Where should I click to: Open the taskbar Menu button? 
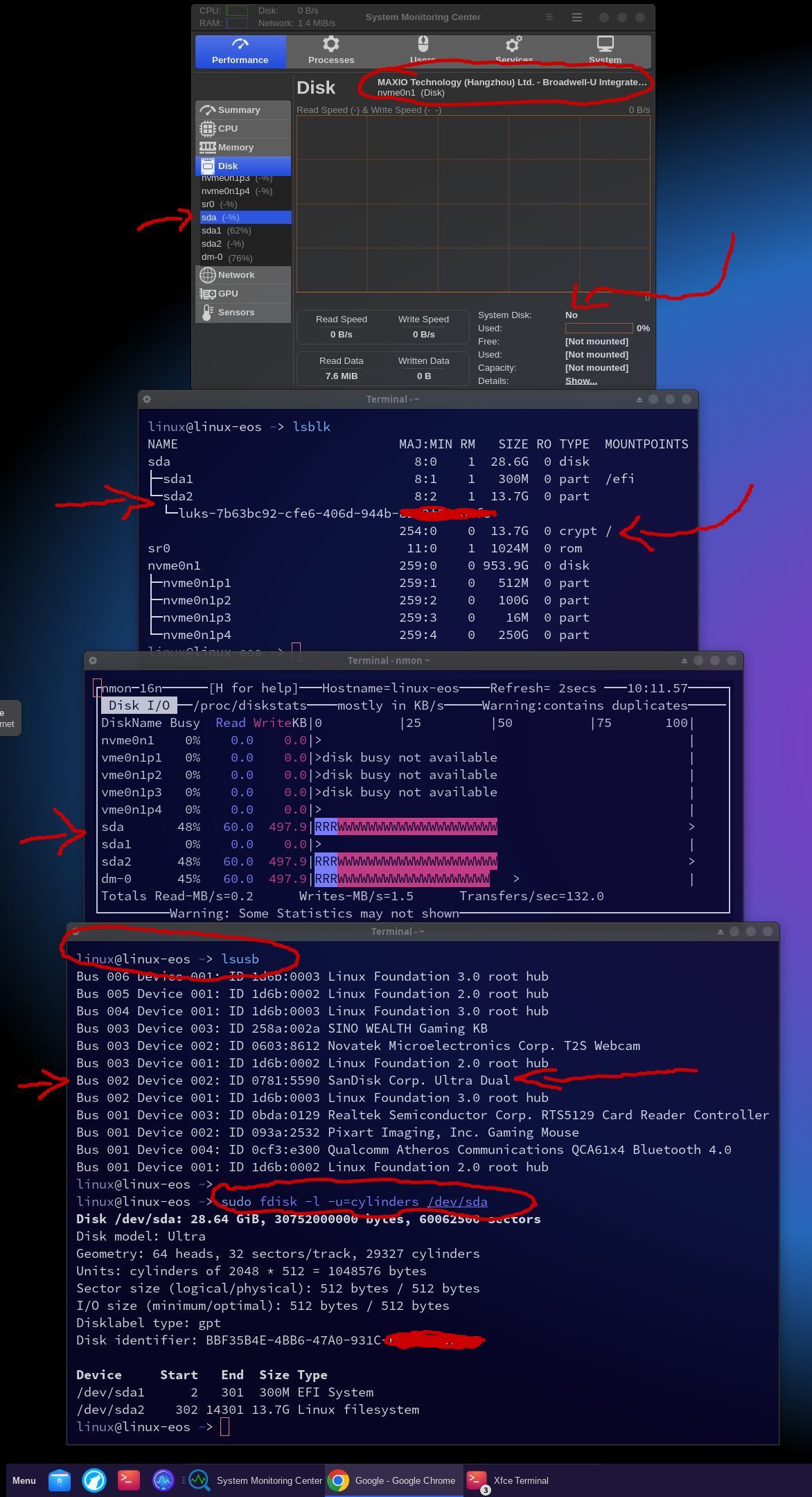(x=24, y=1480)
